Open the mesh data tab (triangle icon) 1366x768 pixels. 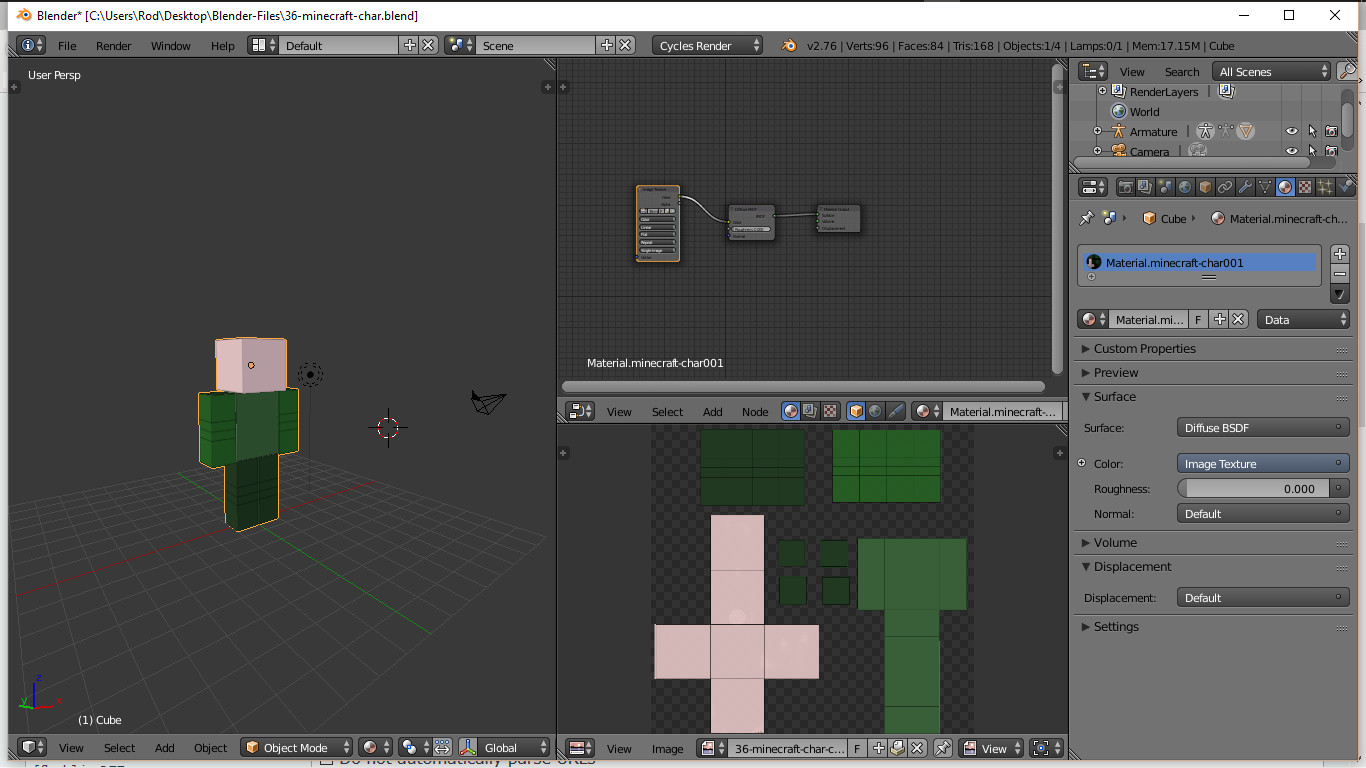1265,187
